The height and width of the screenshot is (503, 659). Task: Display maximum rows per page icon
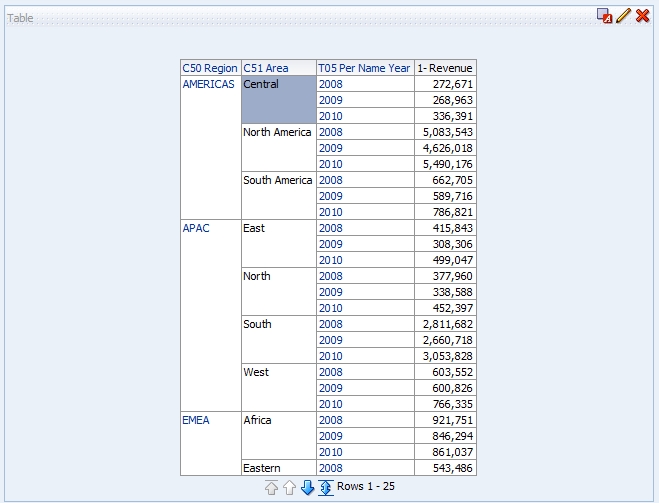click(325, 487)
